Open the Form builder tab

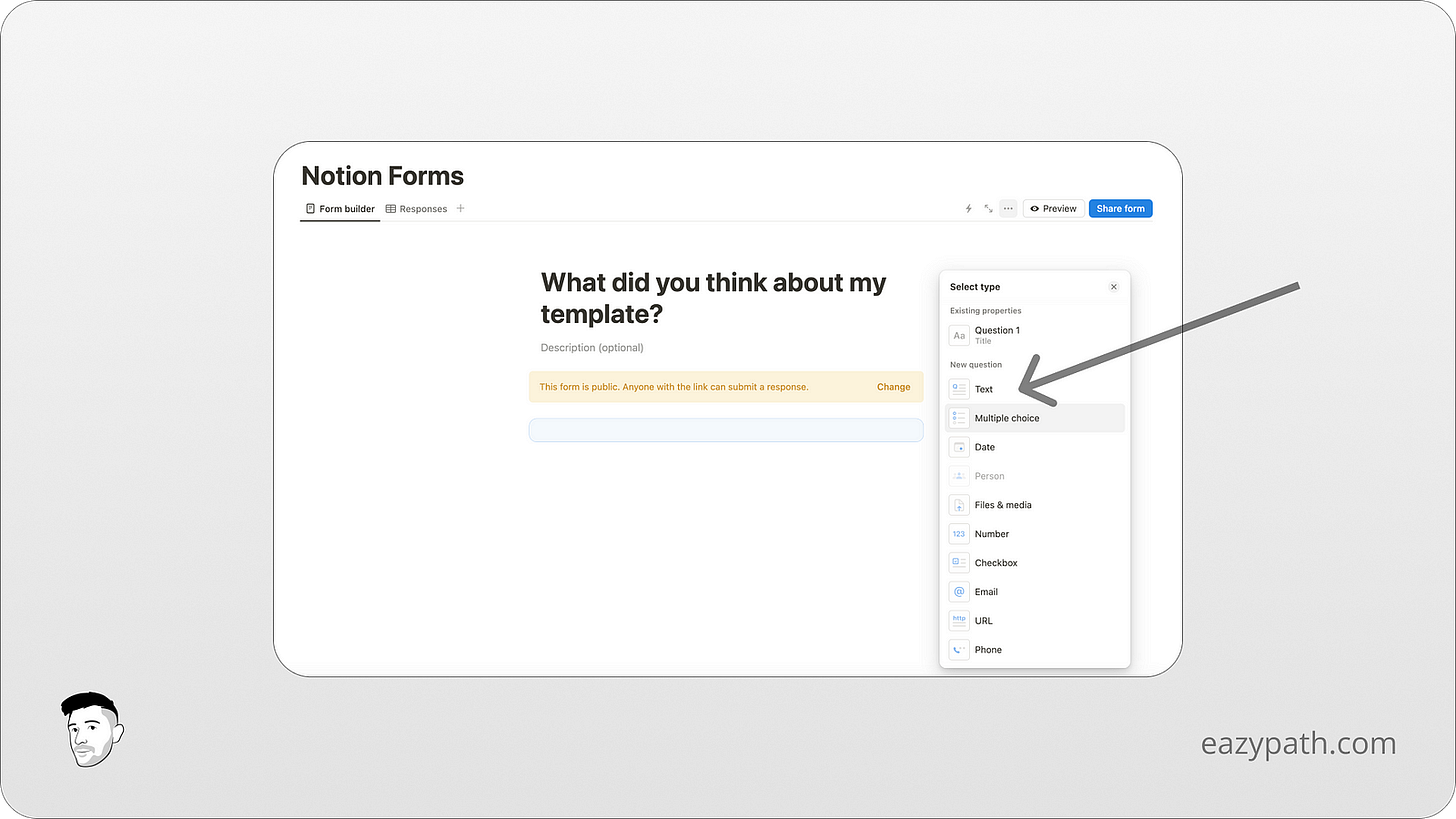click(340, 209)
